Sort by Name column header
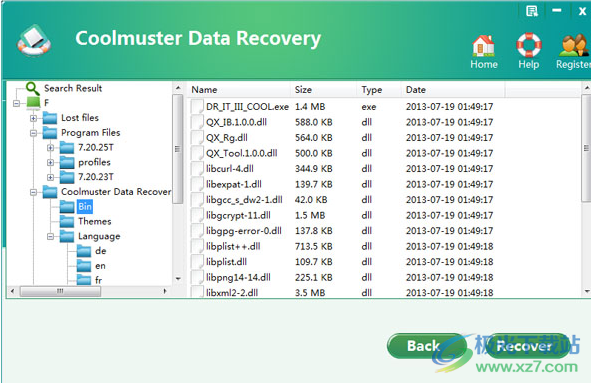 [239, 90]
